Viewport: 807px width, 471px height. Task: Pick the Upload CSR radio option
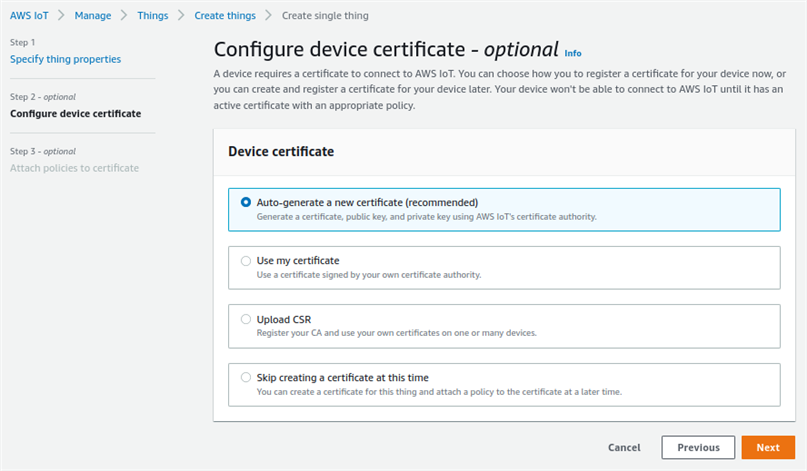click(246, 319)
